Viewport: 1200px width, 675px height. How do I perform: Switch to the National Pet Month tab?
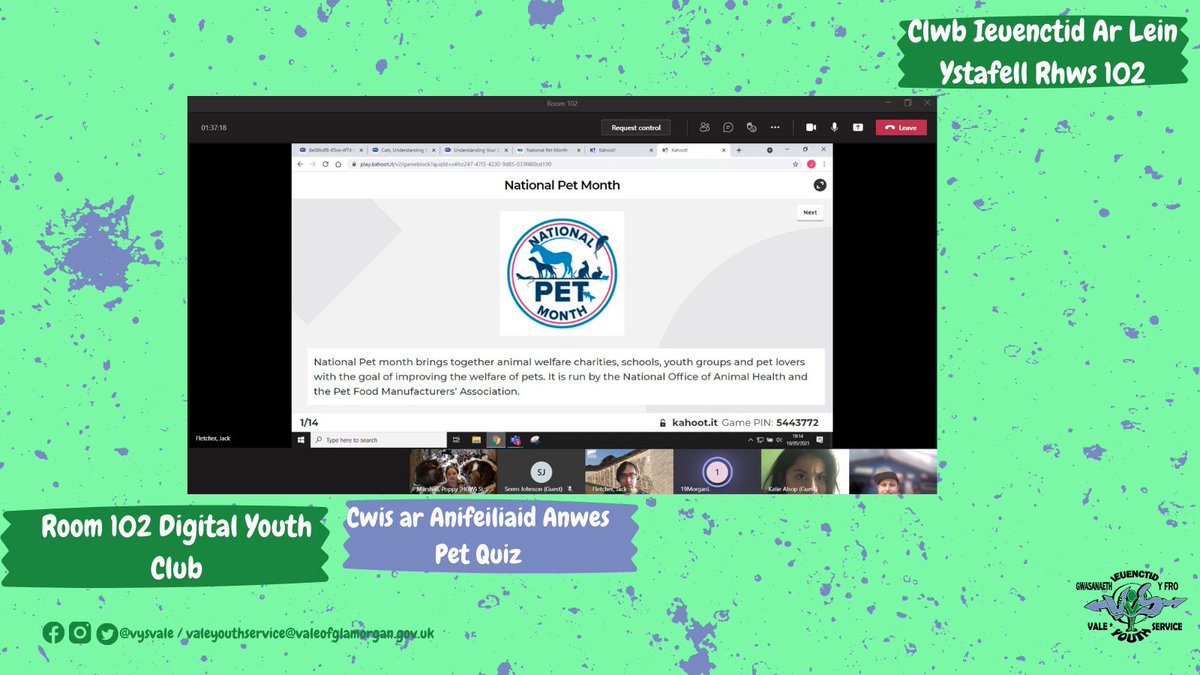550,149
